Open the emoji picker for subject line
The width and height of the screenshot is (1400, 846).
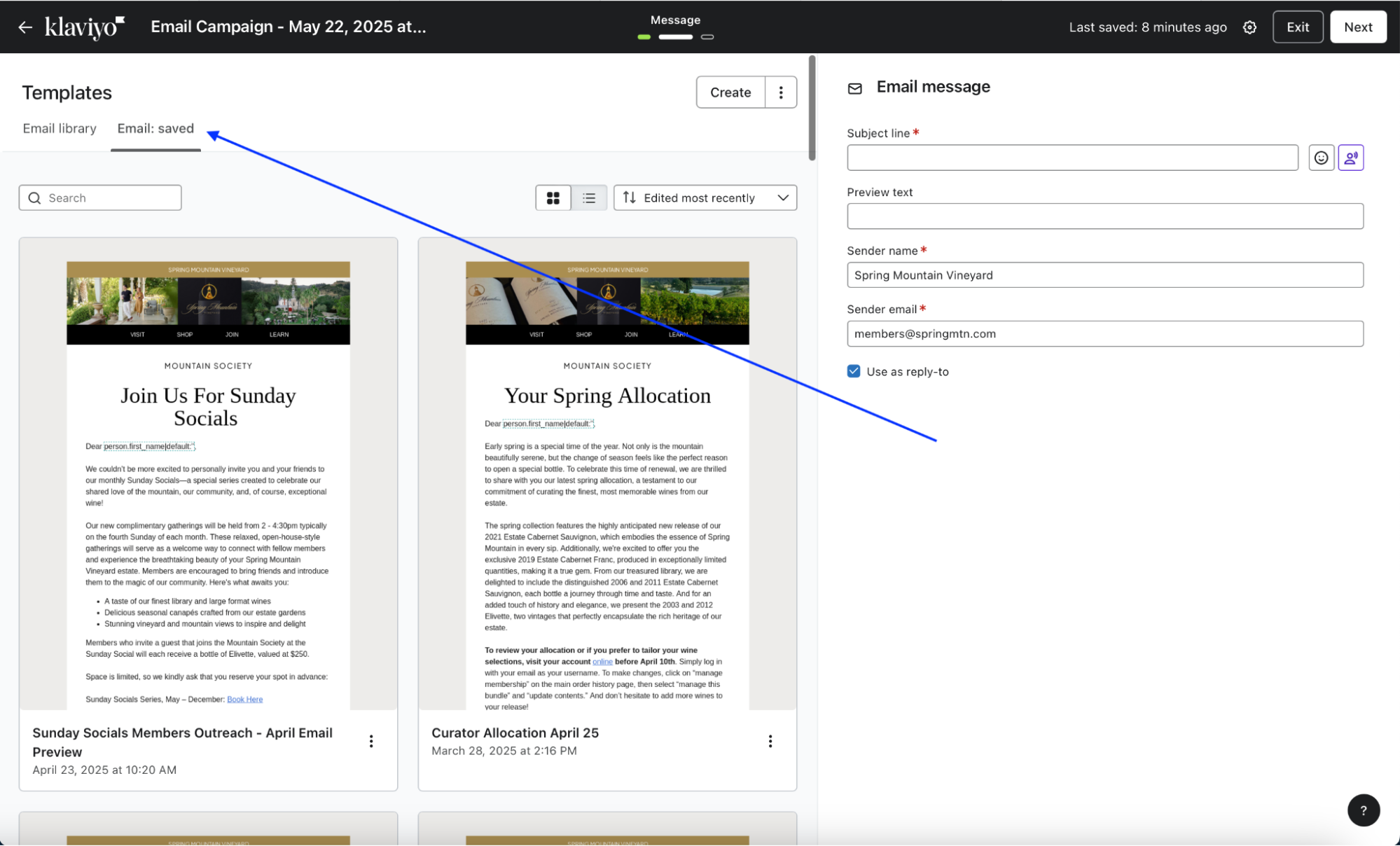tap(1321, 158)
